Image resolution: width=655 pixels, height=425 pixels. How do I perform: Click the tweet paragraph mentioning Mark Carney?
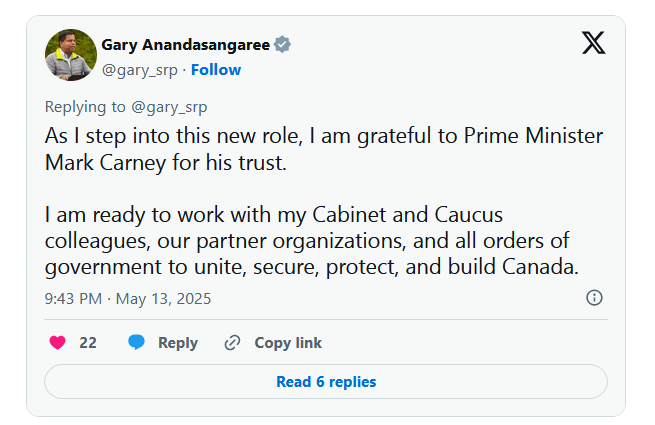pyautogui.click(x=323, y=149)
